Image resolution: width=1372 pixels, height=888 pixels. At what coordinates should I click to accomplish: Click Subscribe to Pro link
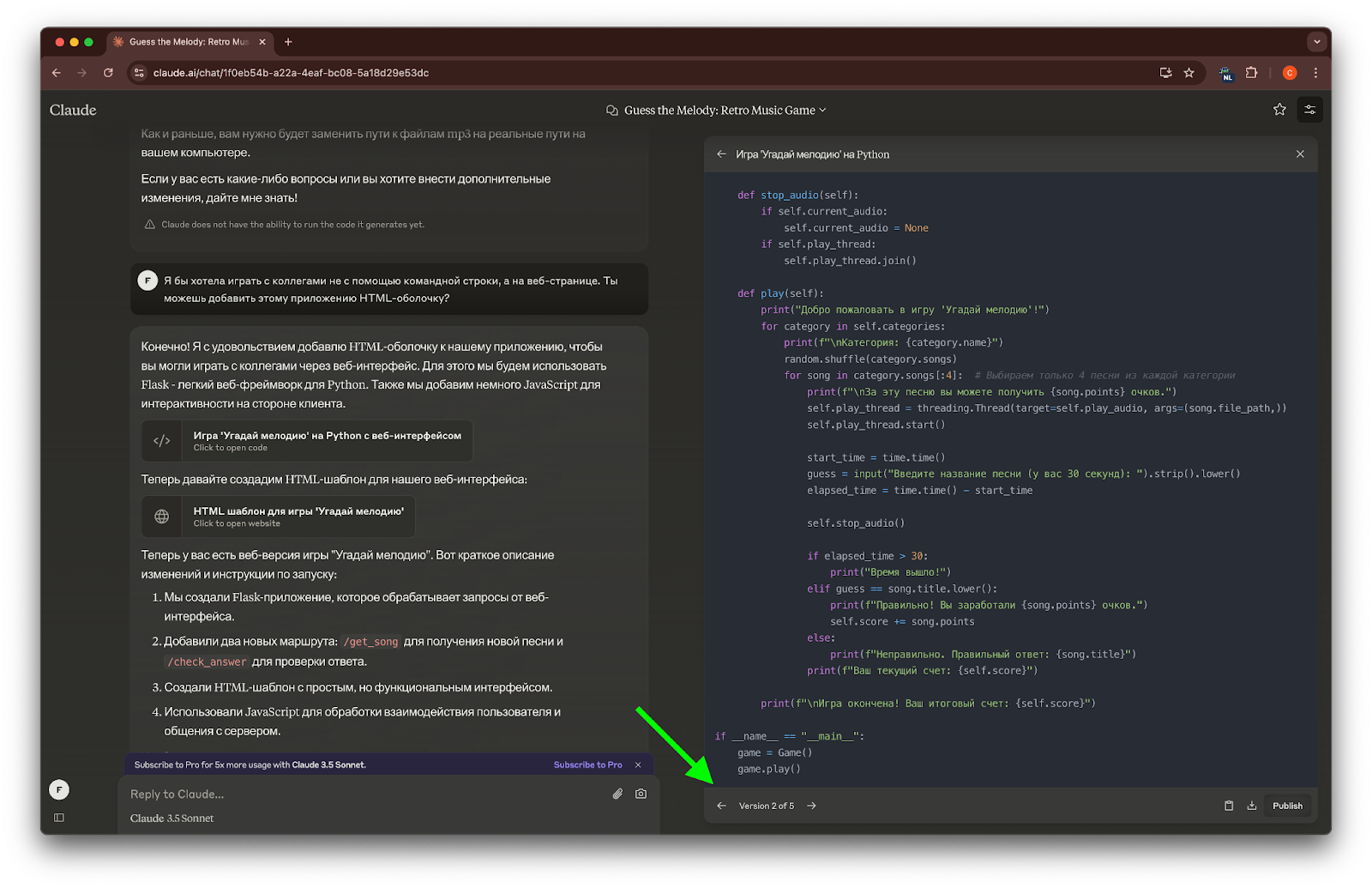click(587, 764)
